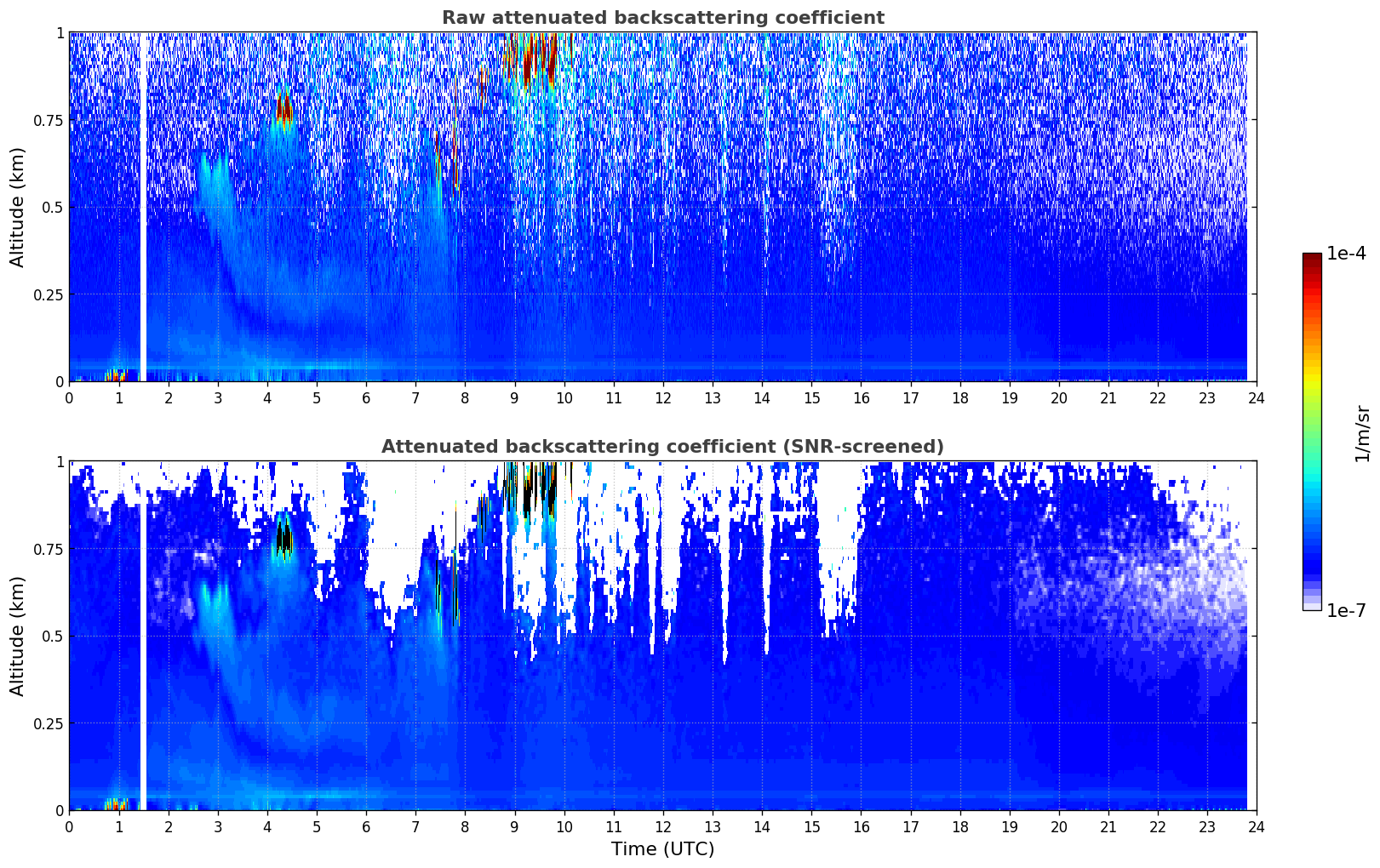Click hour tick "15" under the SNR-screened plot

[811, 826]
